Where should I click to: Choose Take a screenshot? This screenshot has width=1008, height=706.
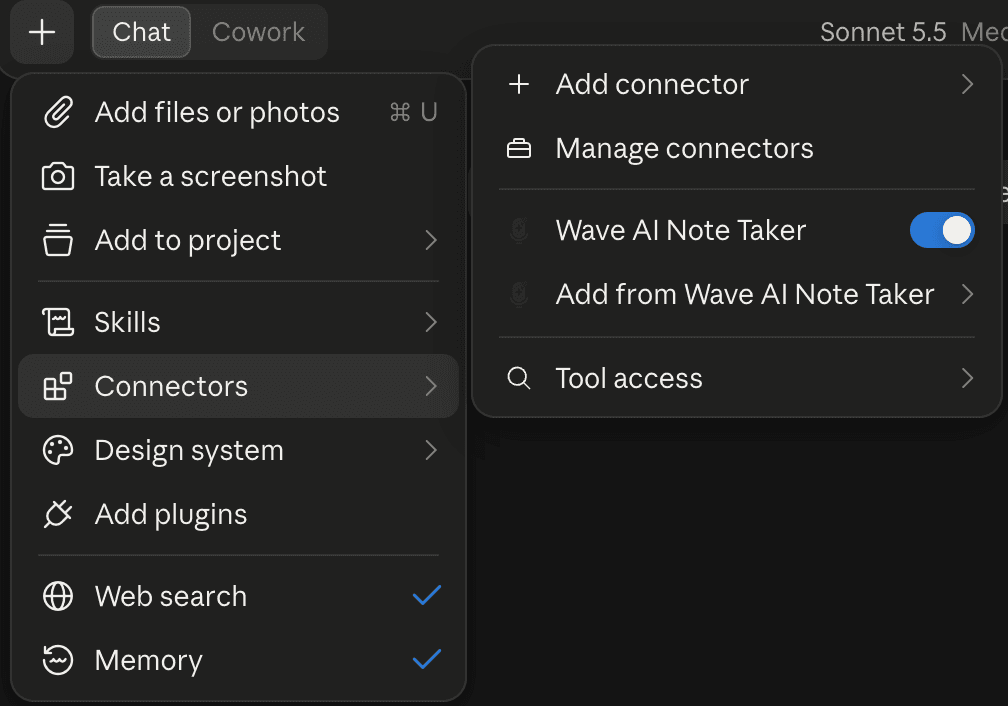tap(238, 176)
